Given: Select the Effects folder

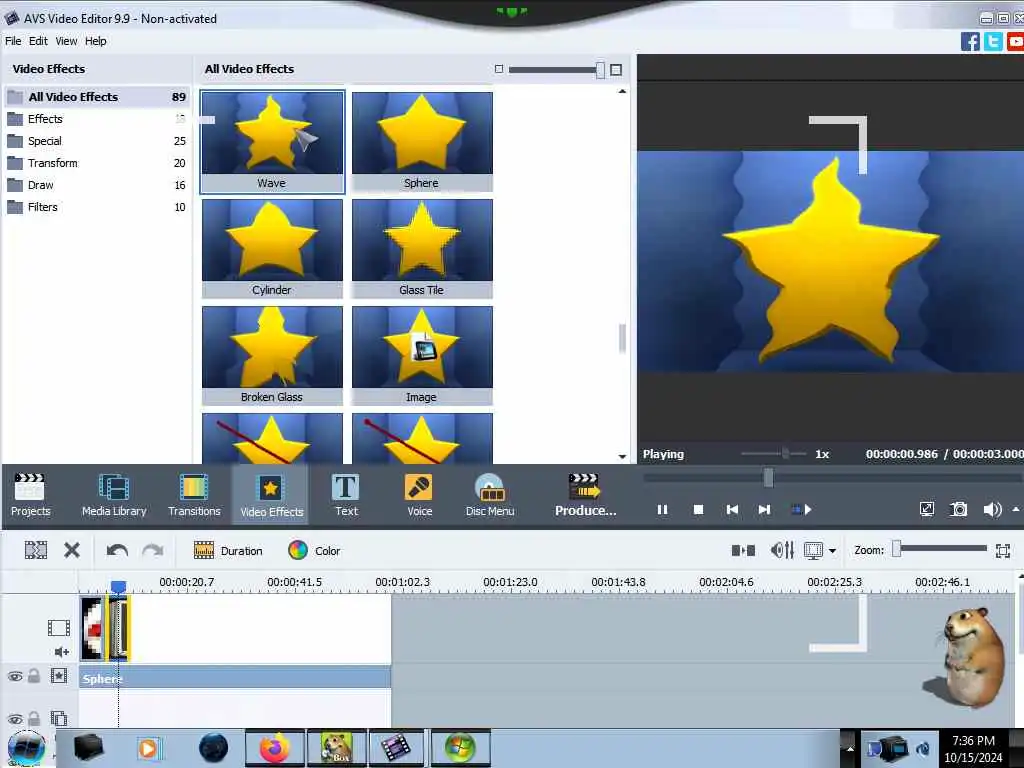Looking at the screenshot, I should point(97,119).
